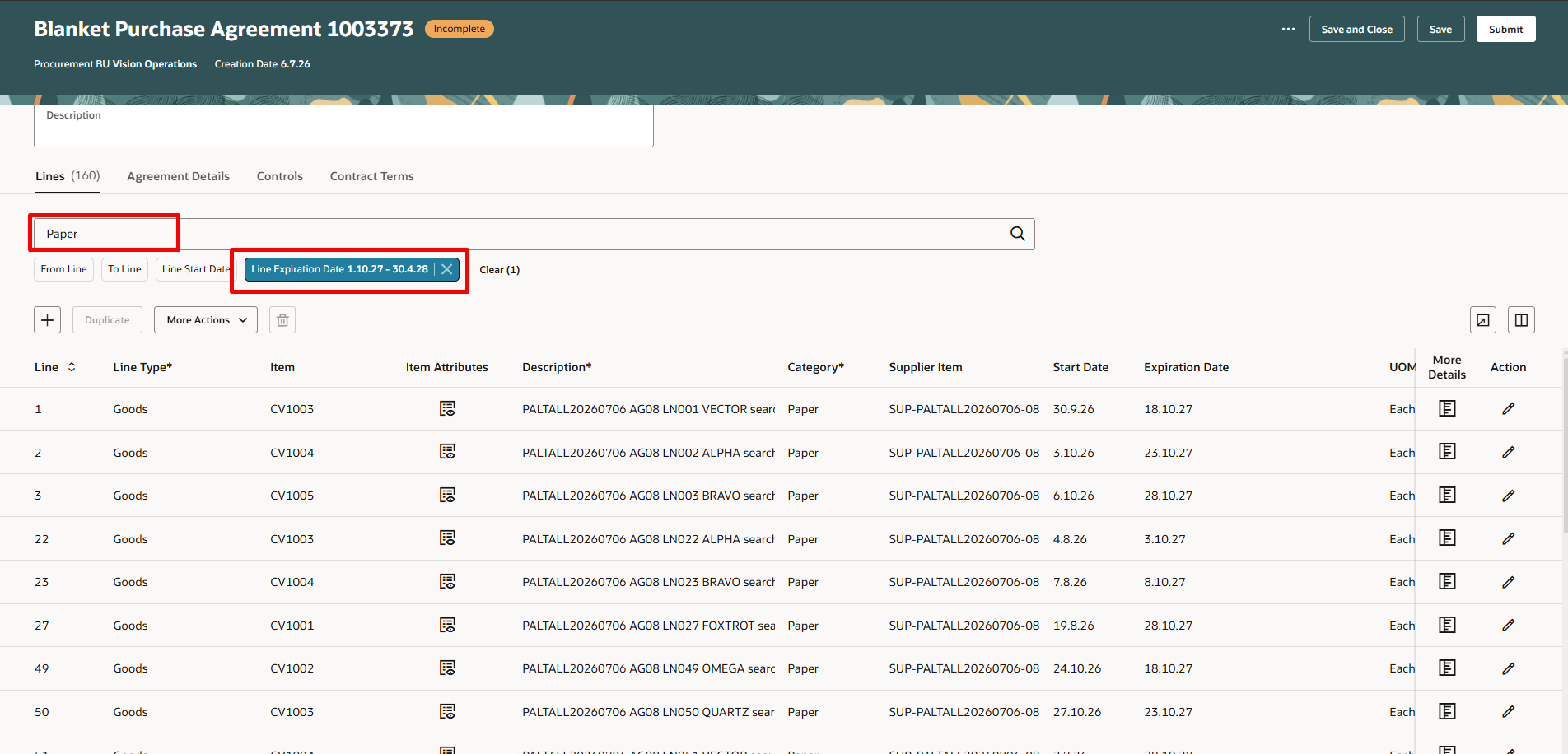
Task: Switch to the Controls tab
Action: 280,176
